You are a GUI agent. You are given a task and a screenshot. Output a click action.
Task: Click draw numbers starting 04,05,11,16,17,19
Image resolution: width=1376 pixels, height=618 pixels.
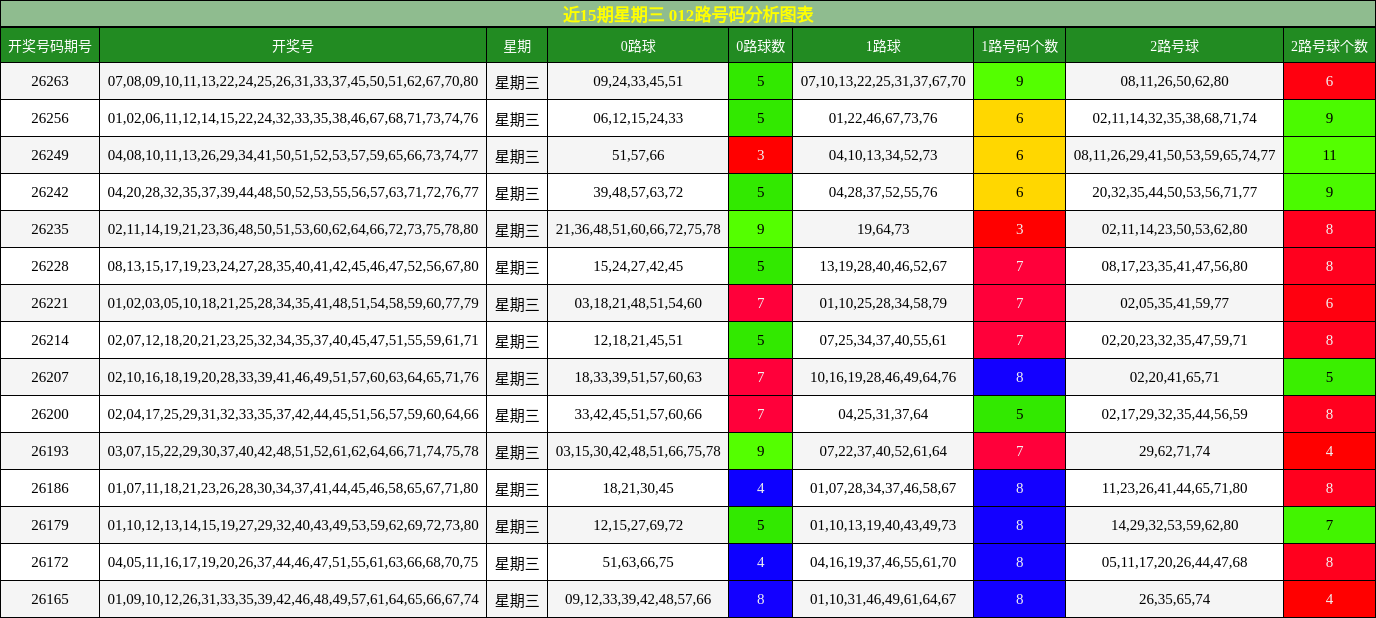pyautogui.click(x=293, y=562)
